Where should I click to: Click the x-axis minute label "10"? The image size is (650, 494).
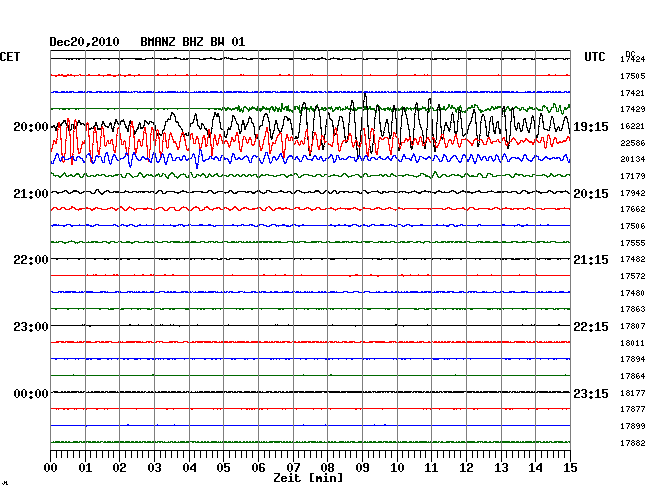(x=397, y=468)
